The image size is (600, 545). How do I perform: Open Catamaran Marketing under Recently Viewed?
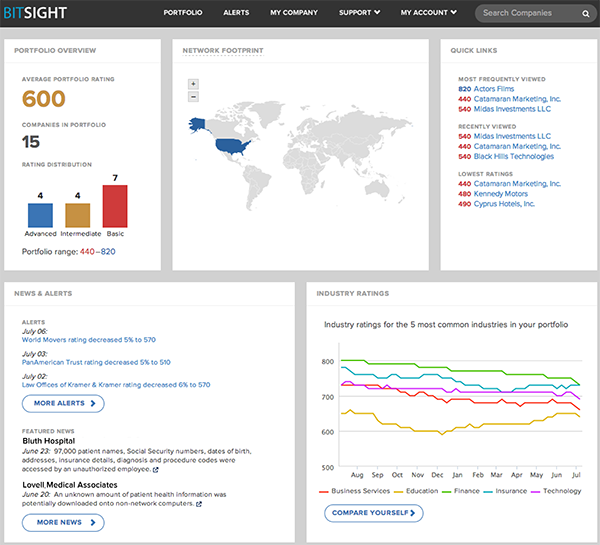(517, 146)
